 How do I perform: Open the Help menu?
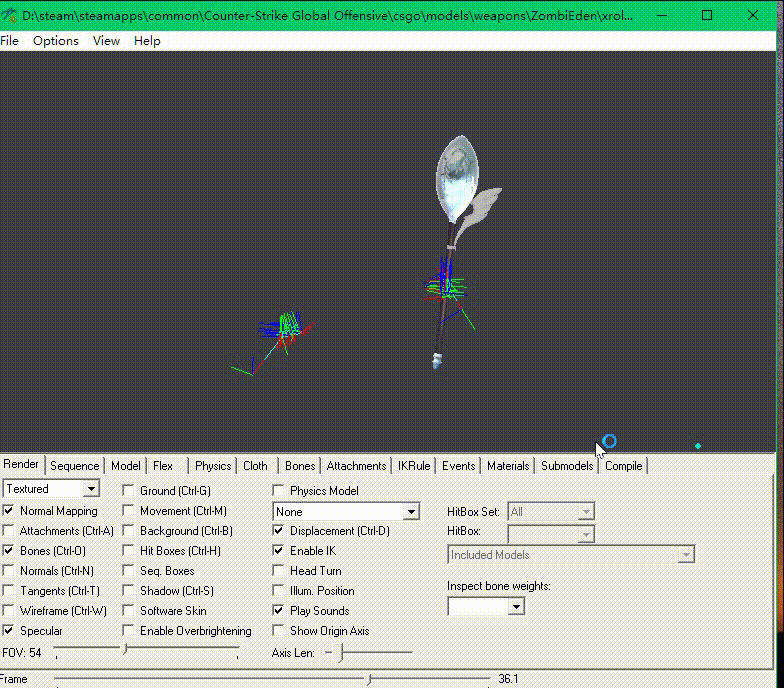point(147,41)
